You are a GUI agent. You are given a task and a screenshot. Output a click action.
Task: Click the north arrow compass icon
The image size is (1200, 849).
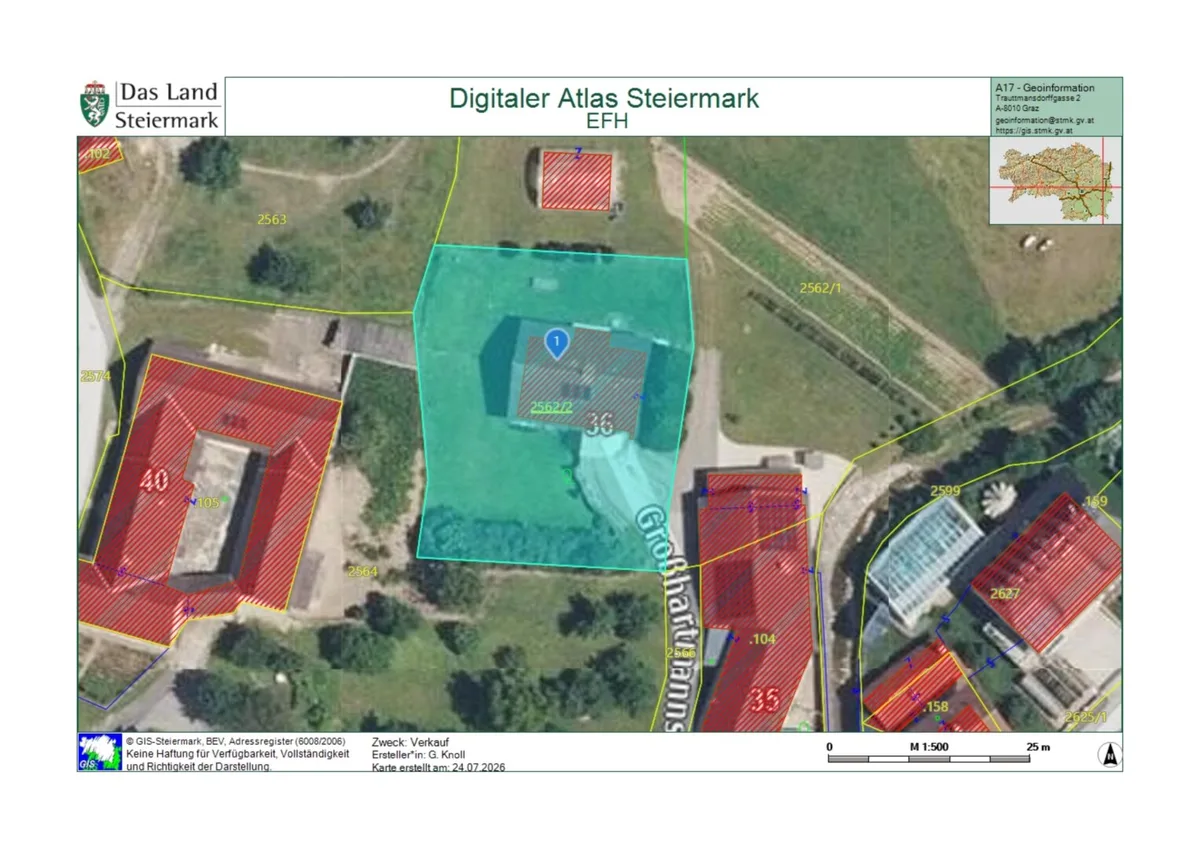tap(1108, 756)
